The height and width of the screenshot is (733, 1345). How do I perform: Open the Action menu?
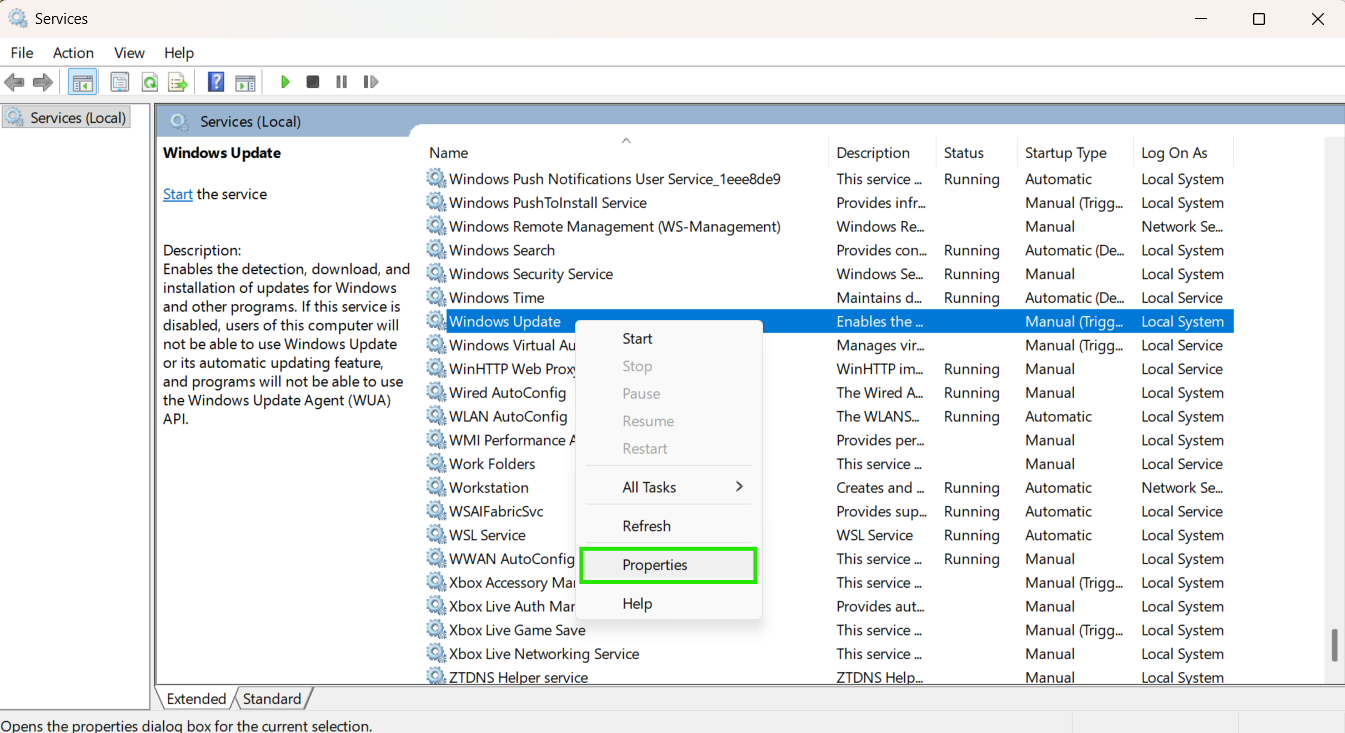tap(73, 53)
